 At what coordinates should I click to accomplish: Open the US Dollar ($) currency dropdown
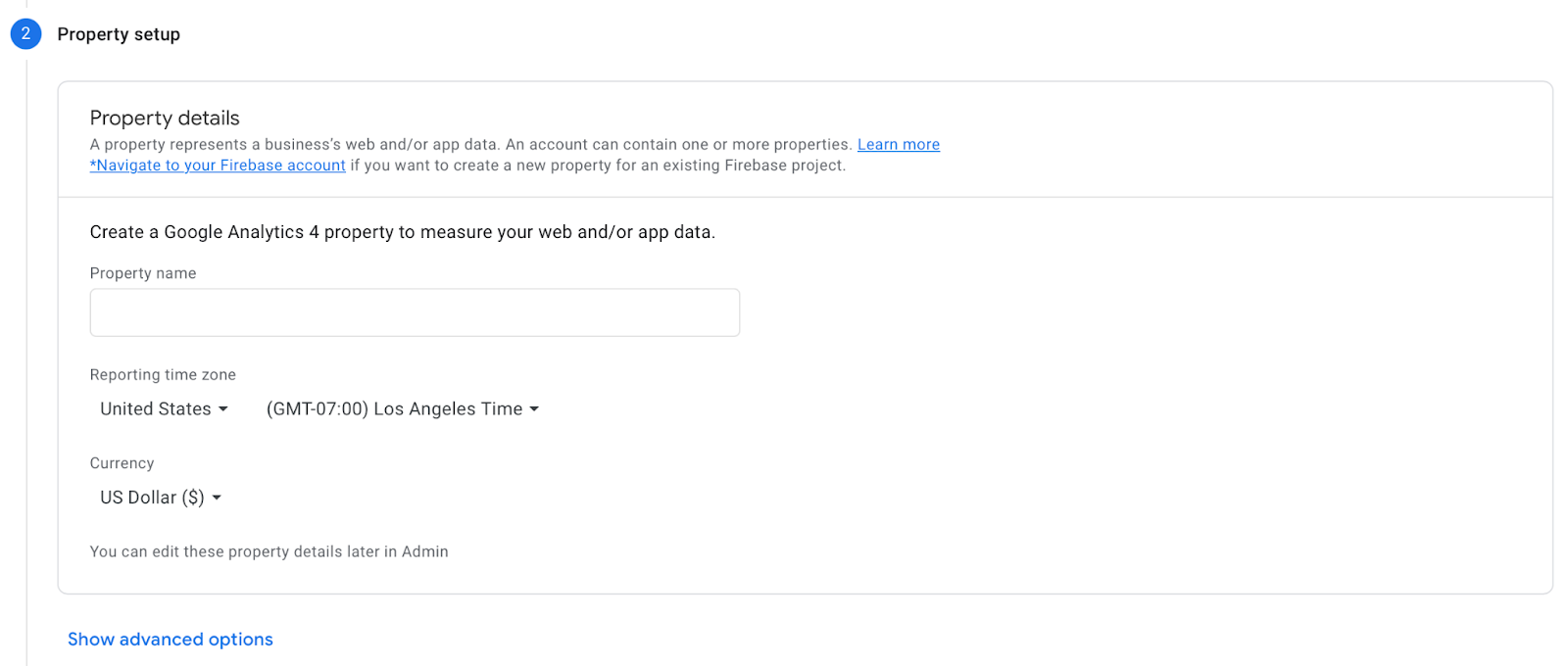pyautogui.click(x=161, y=498)
